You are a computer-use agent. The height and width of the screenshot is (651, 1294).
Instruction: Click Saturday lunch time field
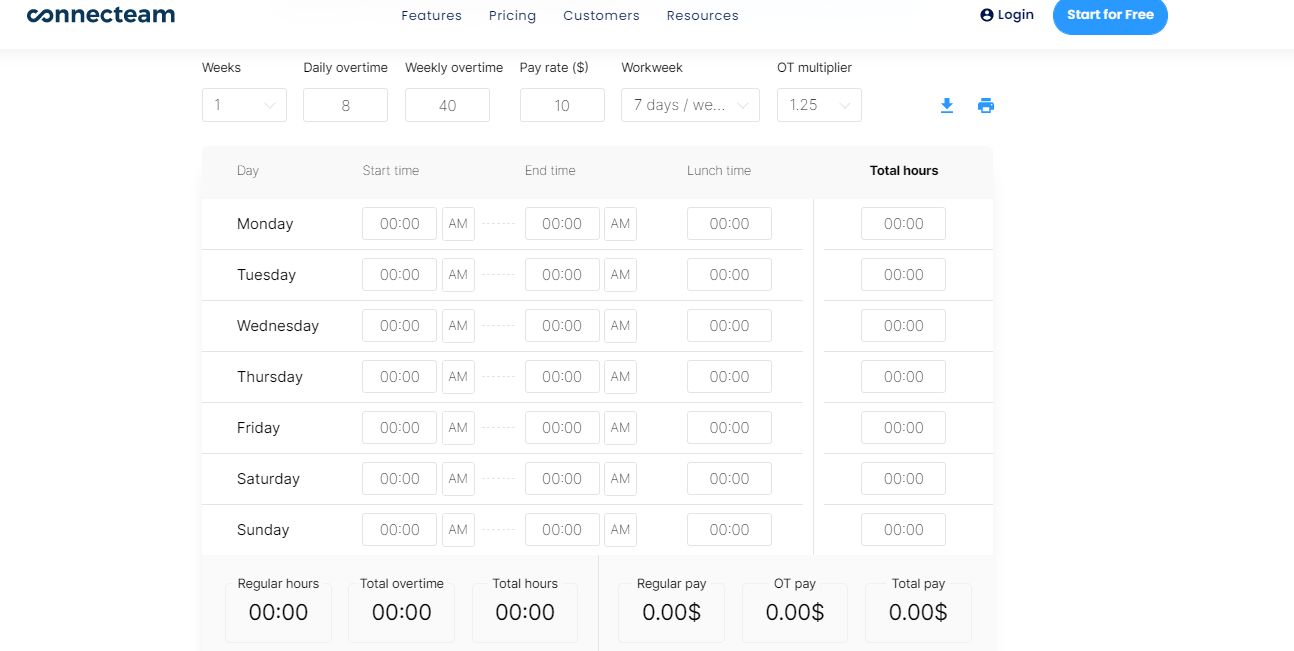click(x=729, y=479)
